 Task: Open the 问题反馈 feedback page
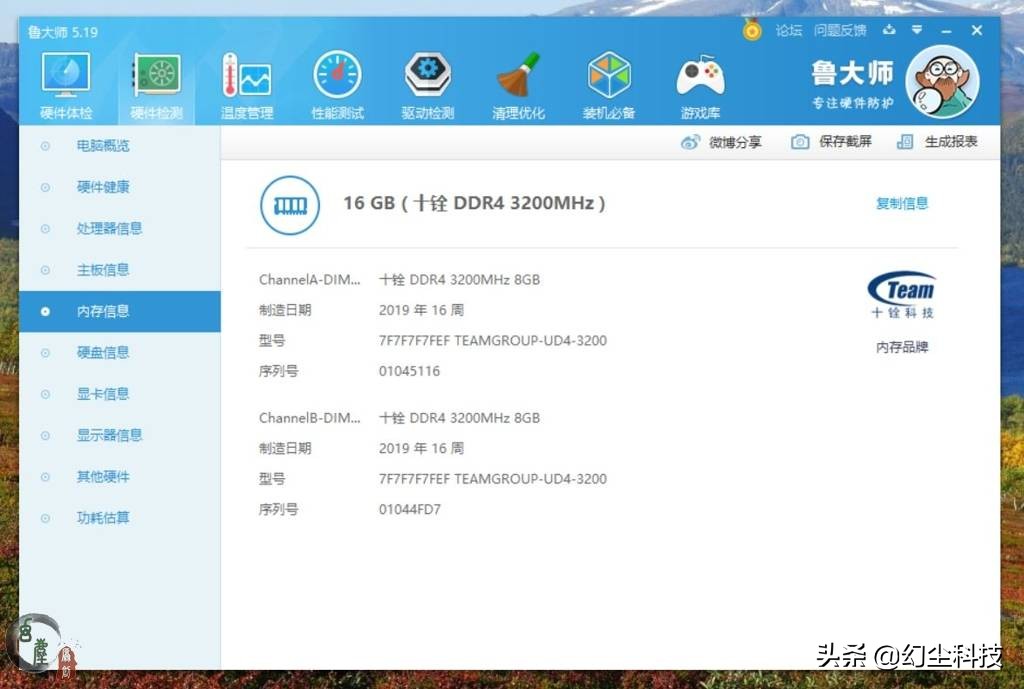coord(841,30)
